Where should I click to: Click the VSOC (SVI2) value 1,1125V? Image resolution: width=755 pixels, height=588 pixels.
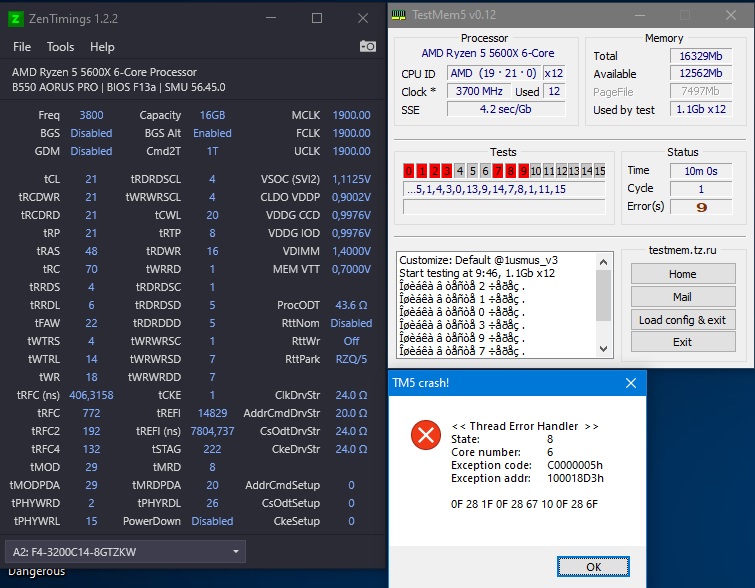pyautogui.click(x=351, y=179)
